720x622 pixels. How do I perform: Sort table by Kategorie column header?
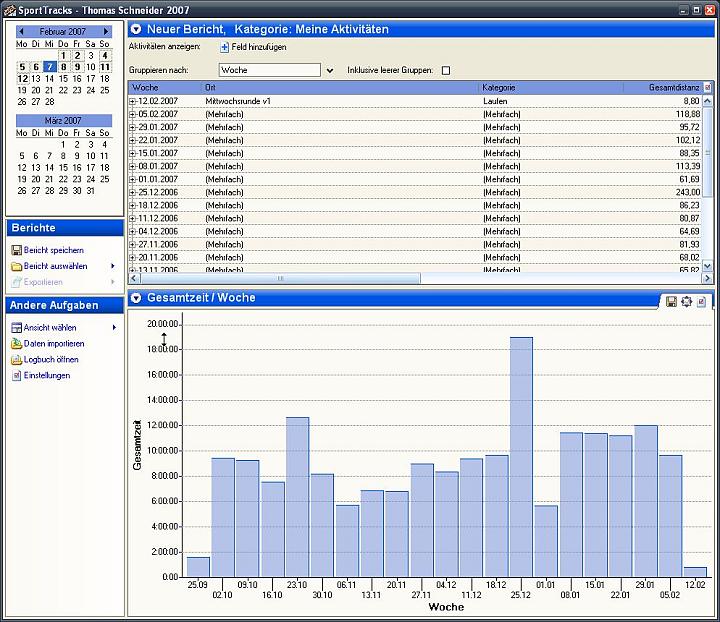(x=551, y=87)
